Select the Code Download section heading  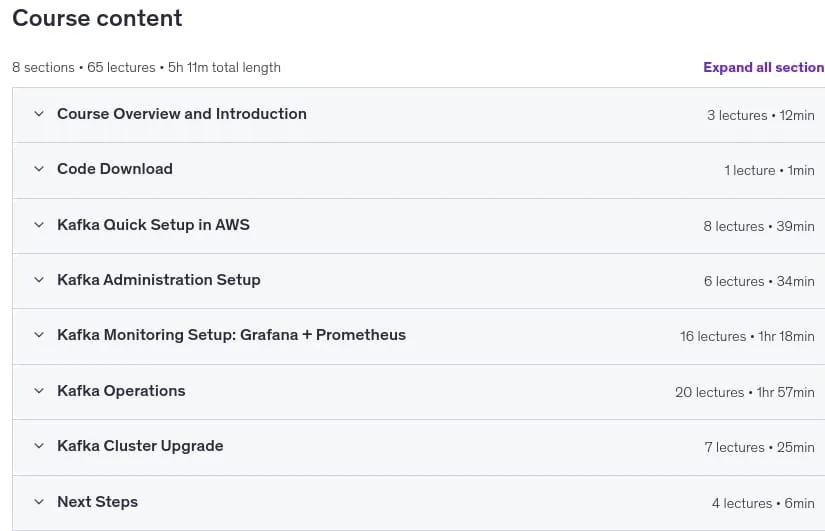click(115, 169)
